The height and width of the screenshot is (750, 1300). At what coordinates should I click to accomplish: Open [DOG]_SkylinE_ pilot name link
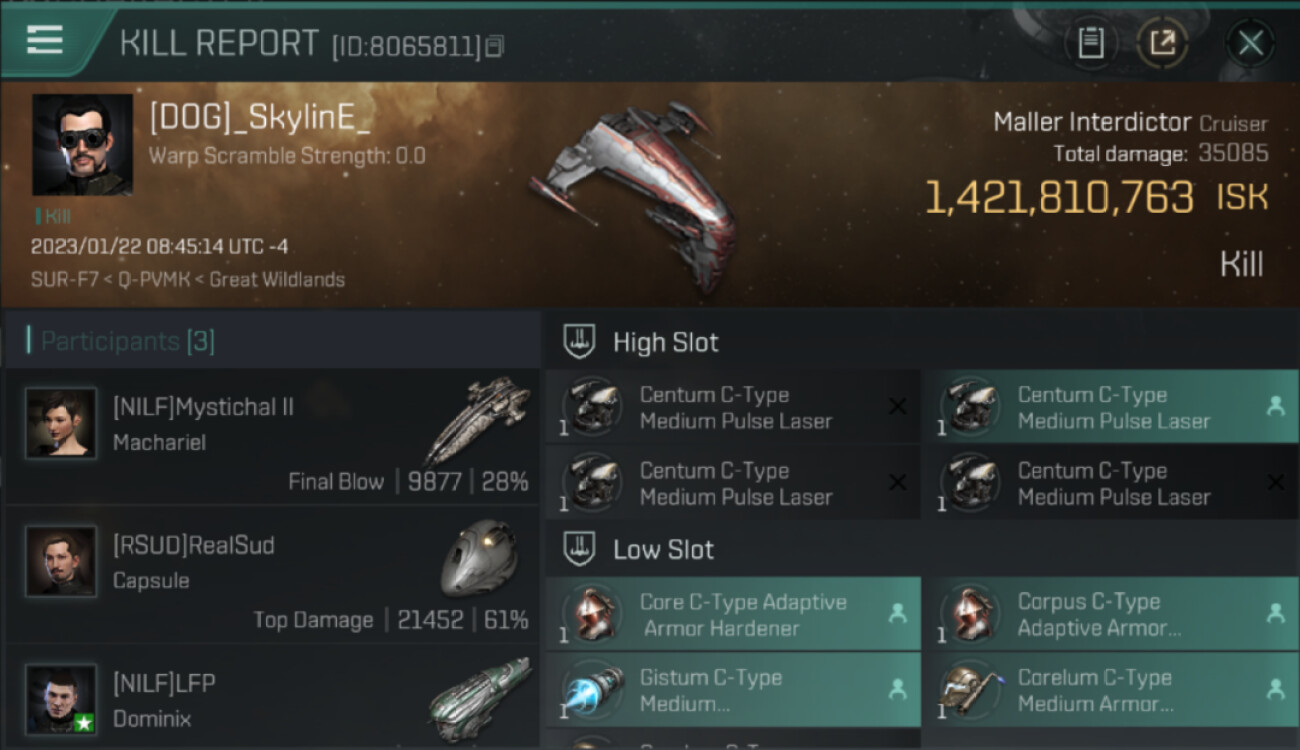coord(260,117)
